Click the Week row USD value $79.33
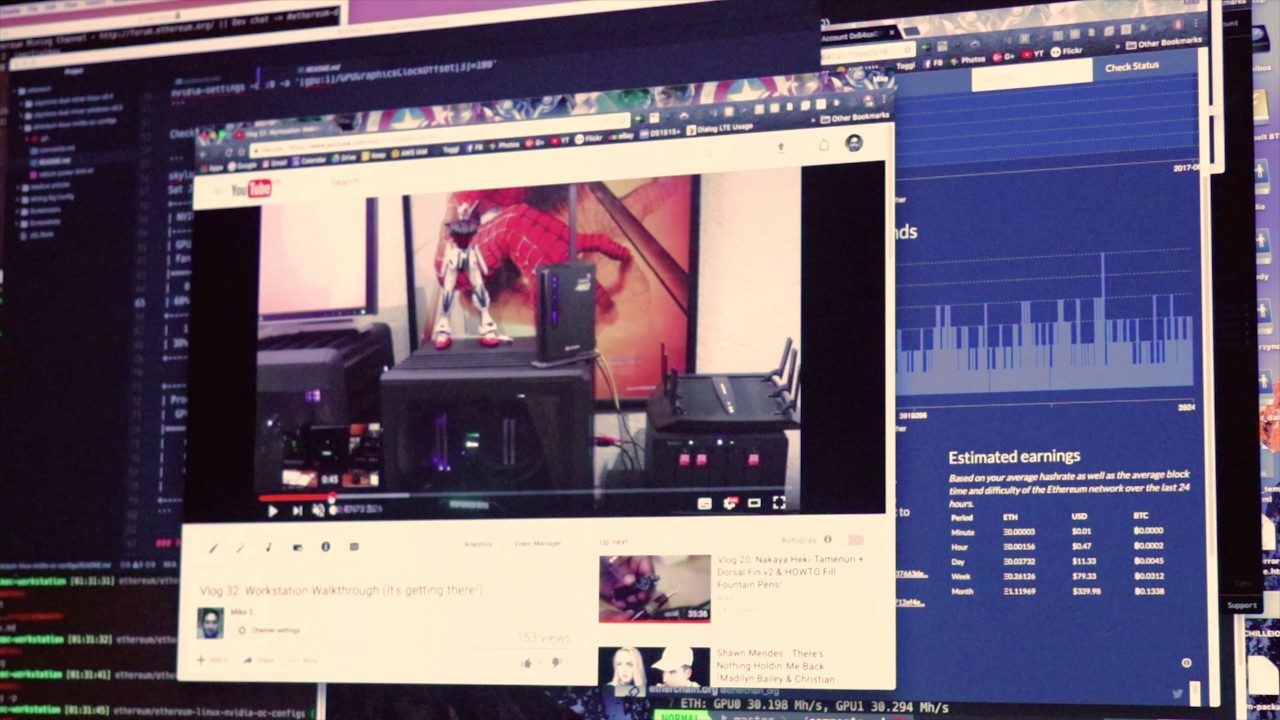1280x720 pixels. [x=1084, y=576]
